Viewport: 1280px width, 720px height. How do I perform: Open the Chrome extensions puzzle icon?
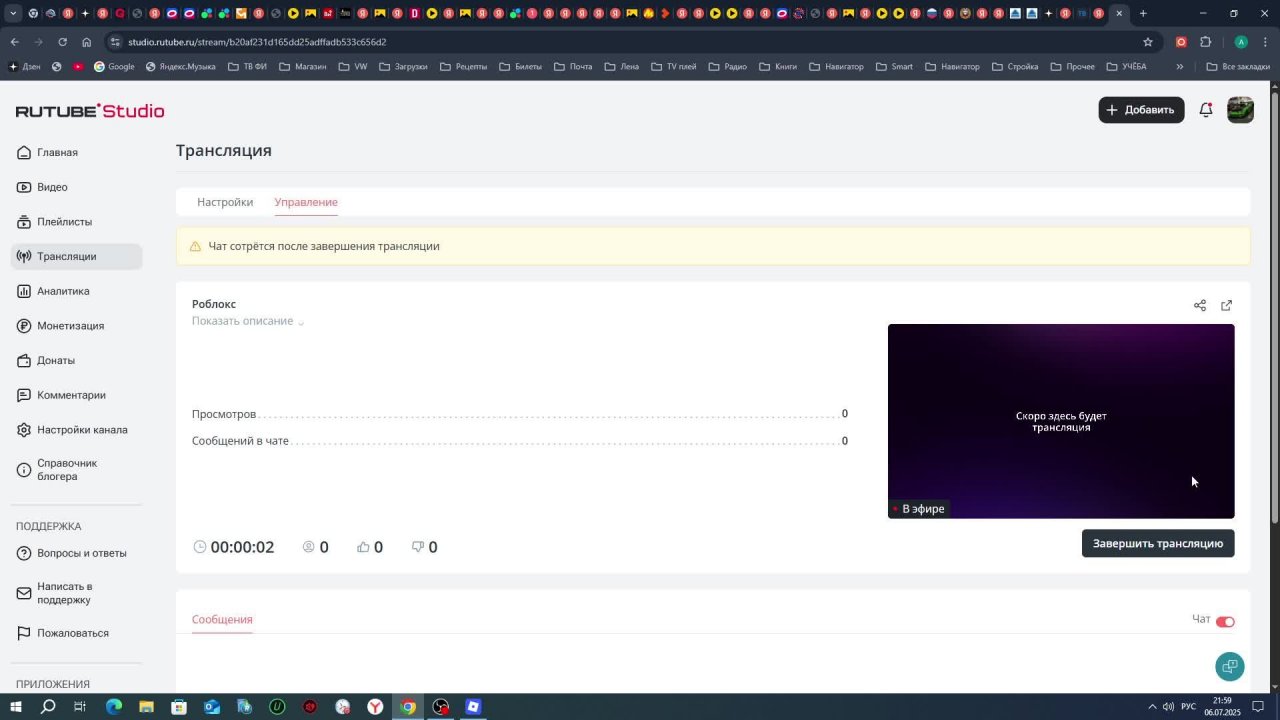click(1205, 42)
